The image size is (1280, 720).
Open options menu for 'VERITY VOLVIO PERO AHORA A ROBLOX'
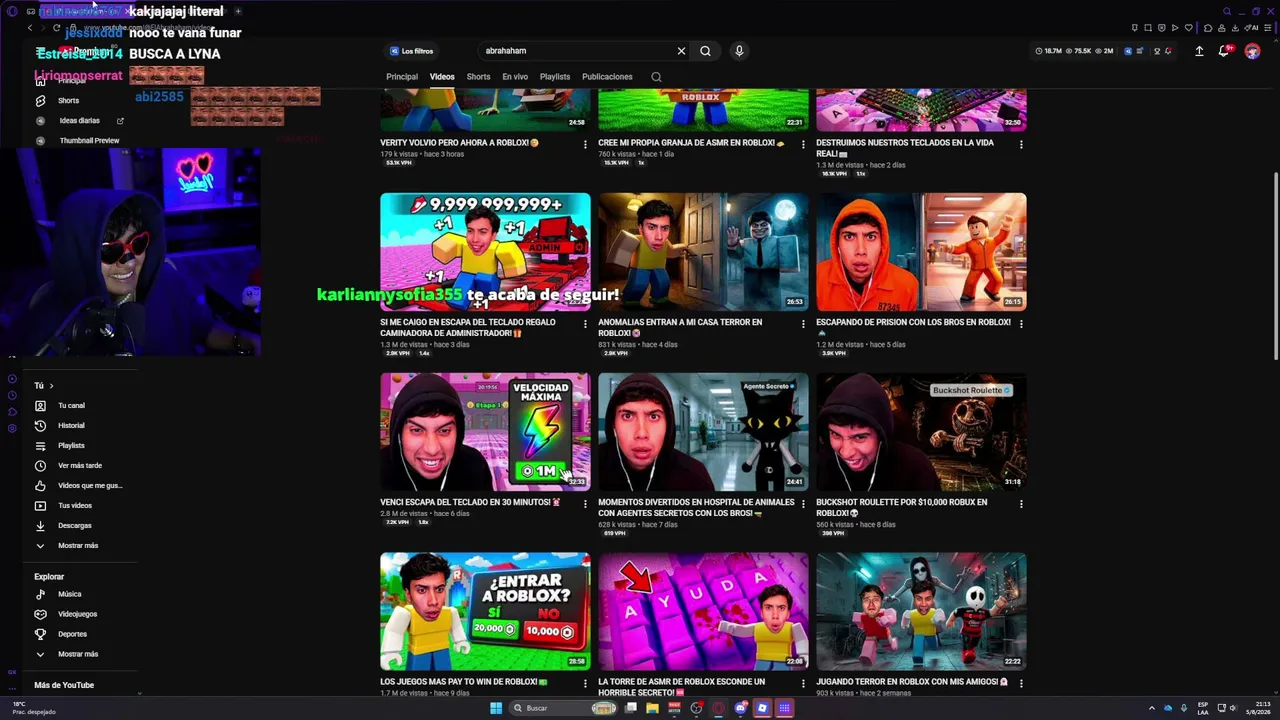click(x=585, y=144)
